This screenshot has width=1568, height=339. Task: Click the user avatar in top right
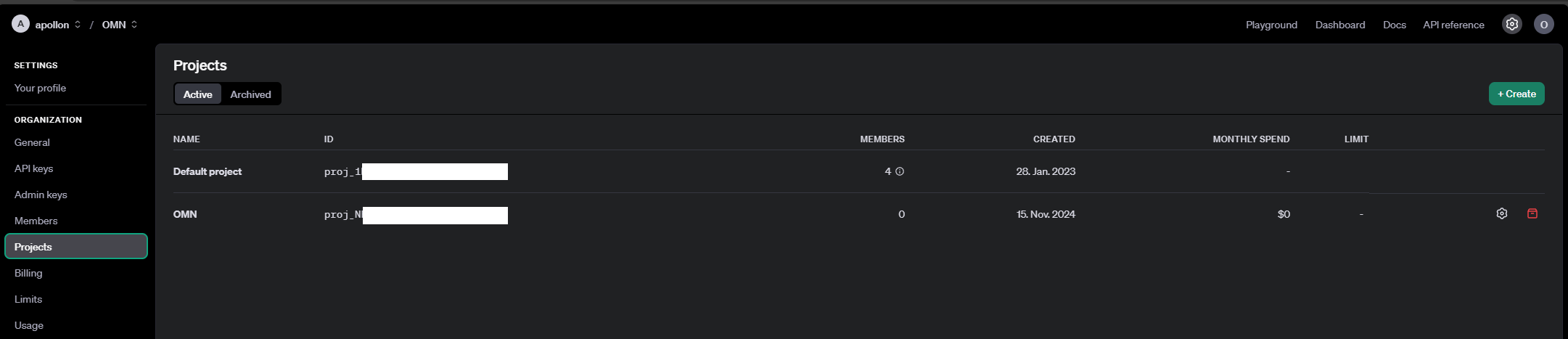tap(1543, 24)
